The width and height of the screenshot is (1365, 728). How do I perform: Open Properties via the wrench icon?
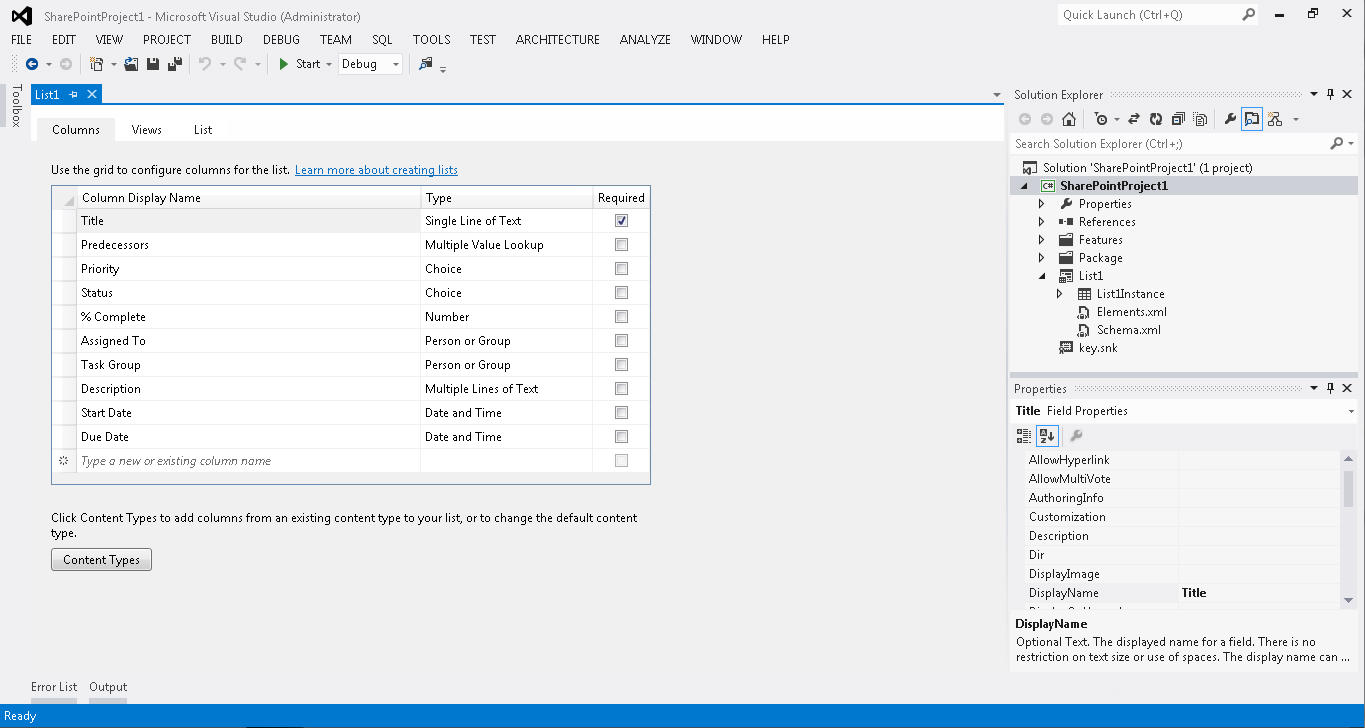click(x=1230, y=119)
